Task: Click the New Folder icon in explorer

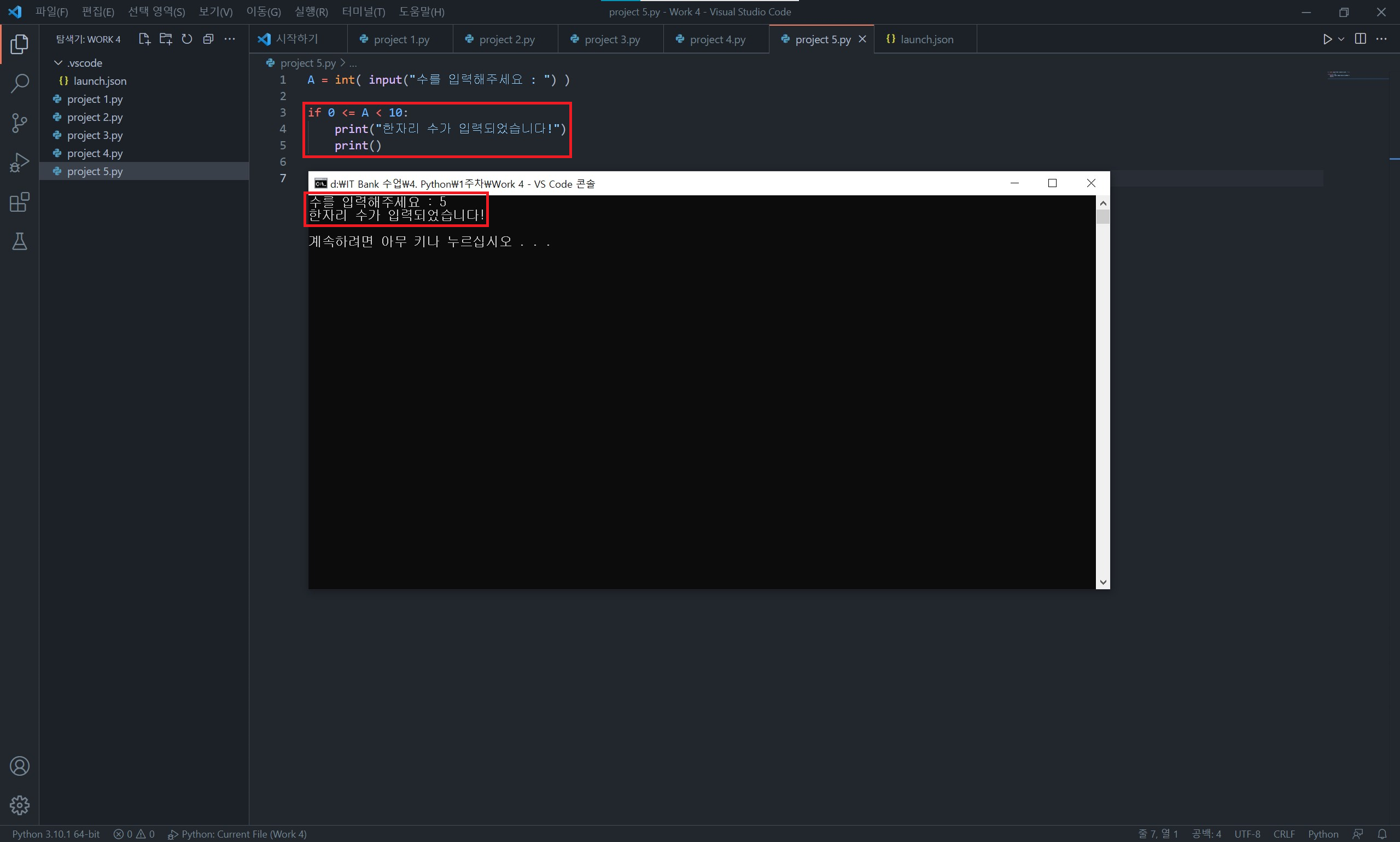Action: tap(166, 39)
